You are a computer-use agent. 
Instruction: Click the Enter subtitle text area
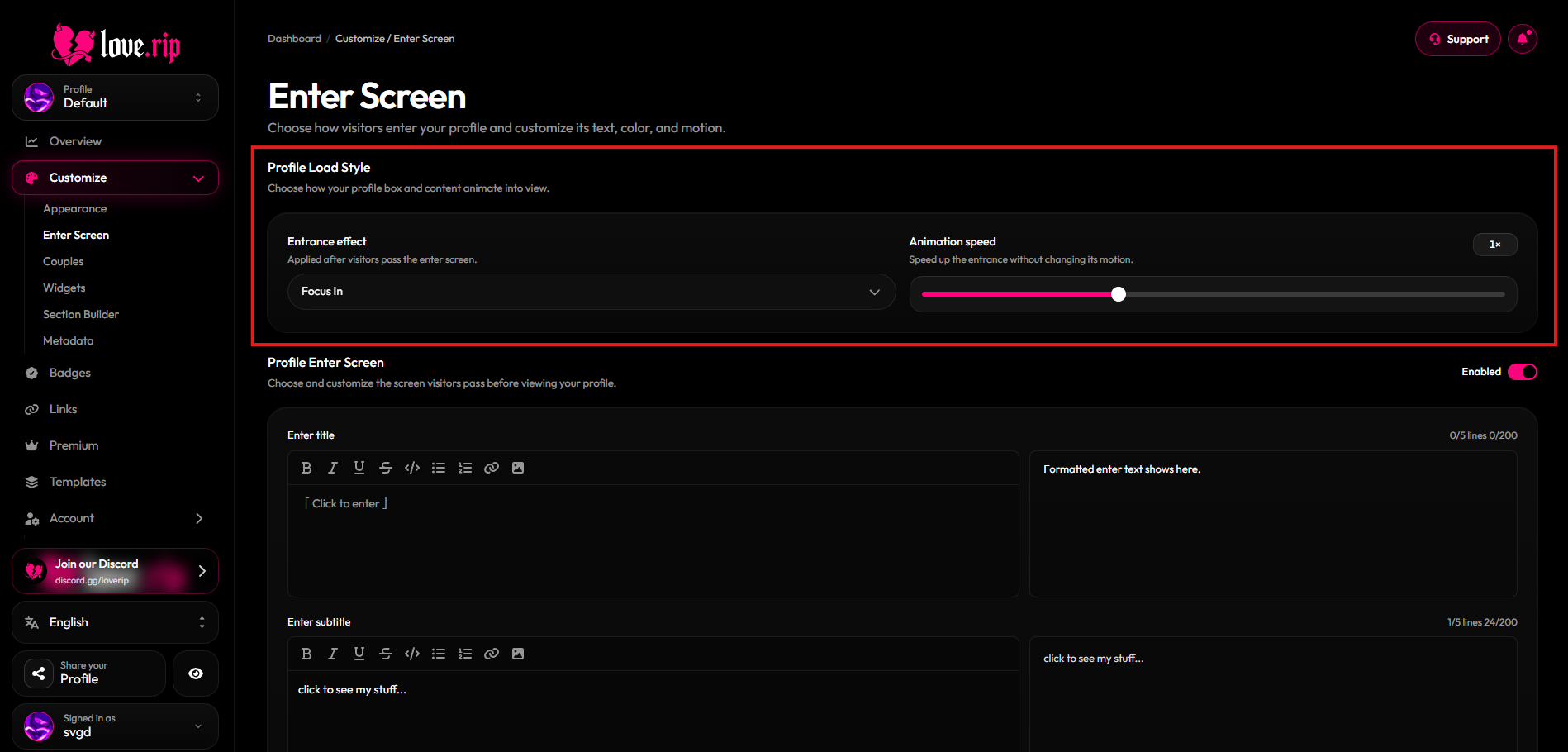653,711
